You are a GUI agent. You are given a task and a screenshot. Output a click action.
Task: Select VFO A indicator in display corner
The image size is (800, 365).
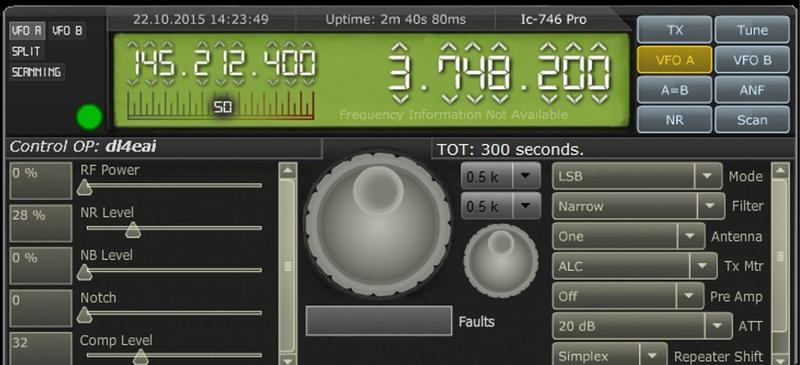pyautogui.click(x=28, y=31)
